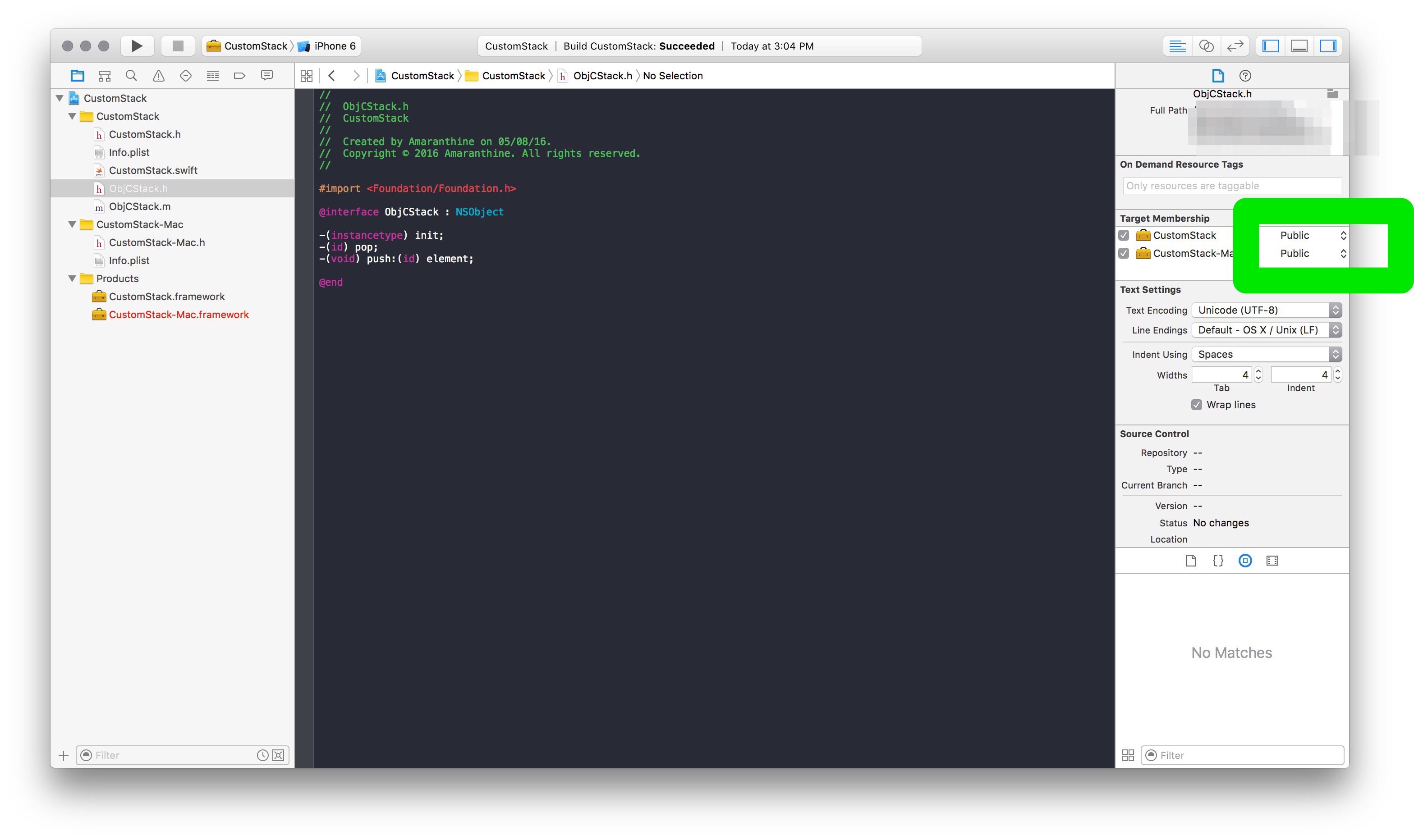Click the add (+) button in navigator

point(64,756)
